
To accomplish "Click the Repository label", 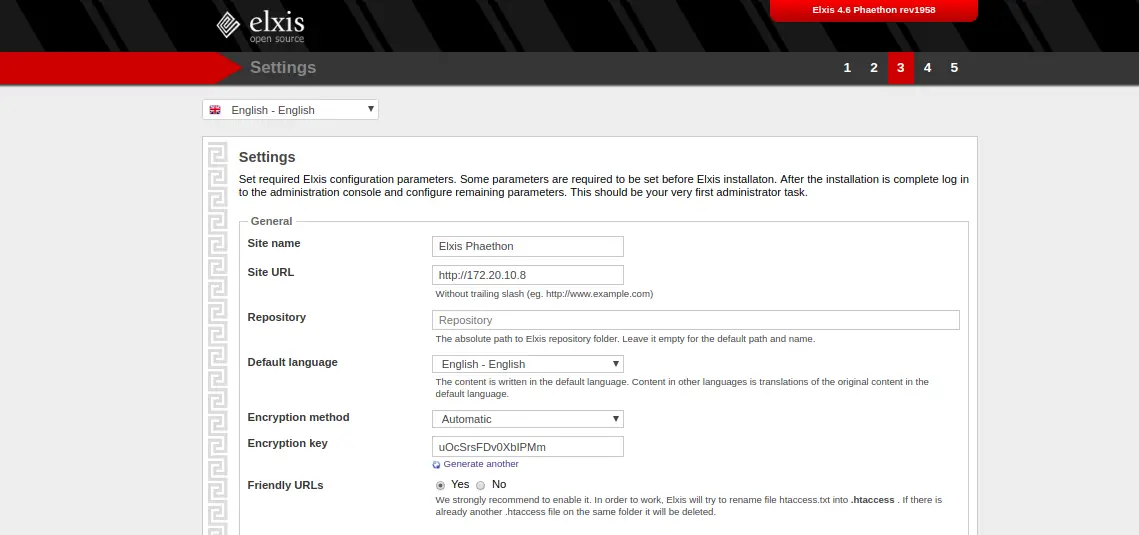I will pos(277,317).
